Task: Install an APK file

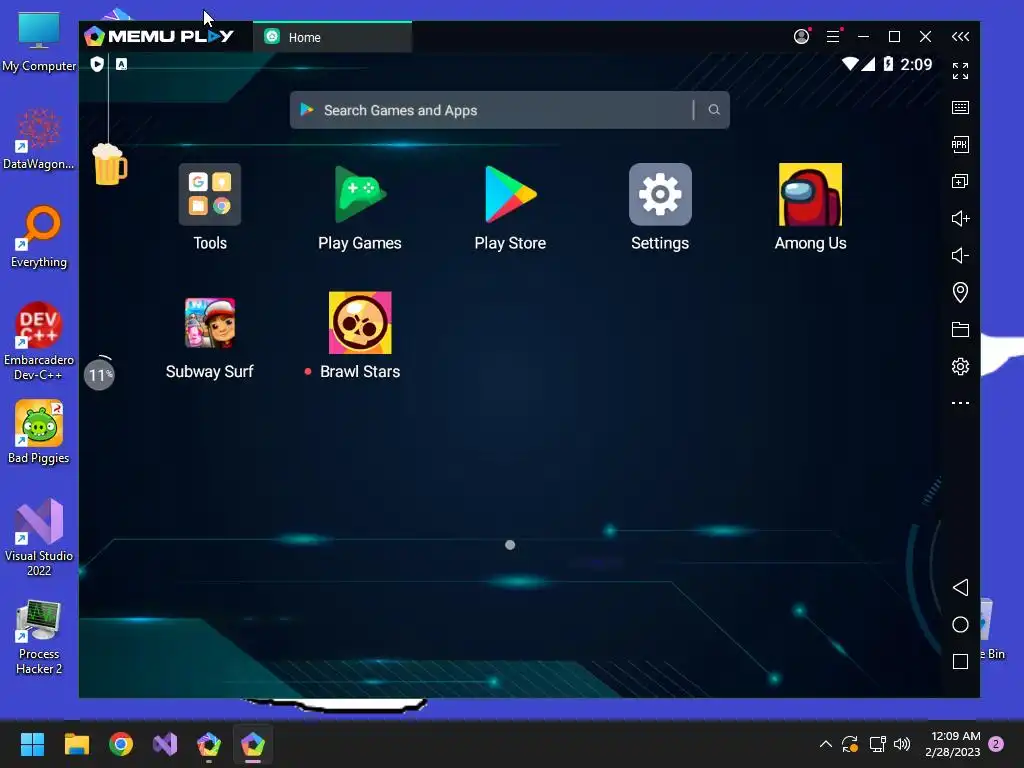Action: [x=960, y=144]
